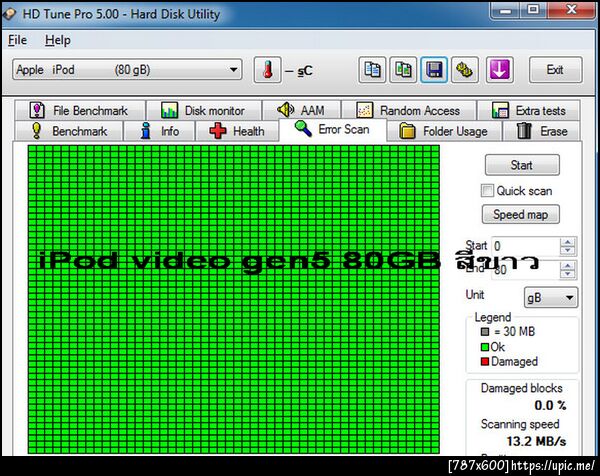Enable the Quick scan checkbox
Viewport: 600px width, 476px height.
click(x=487, y=191)
